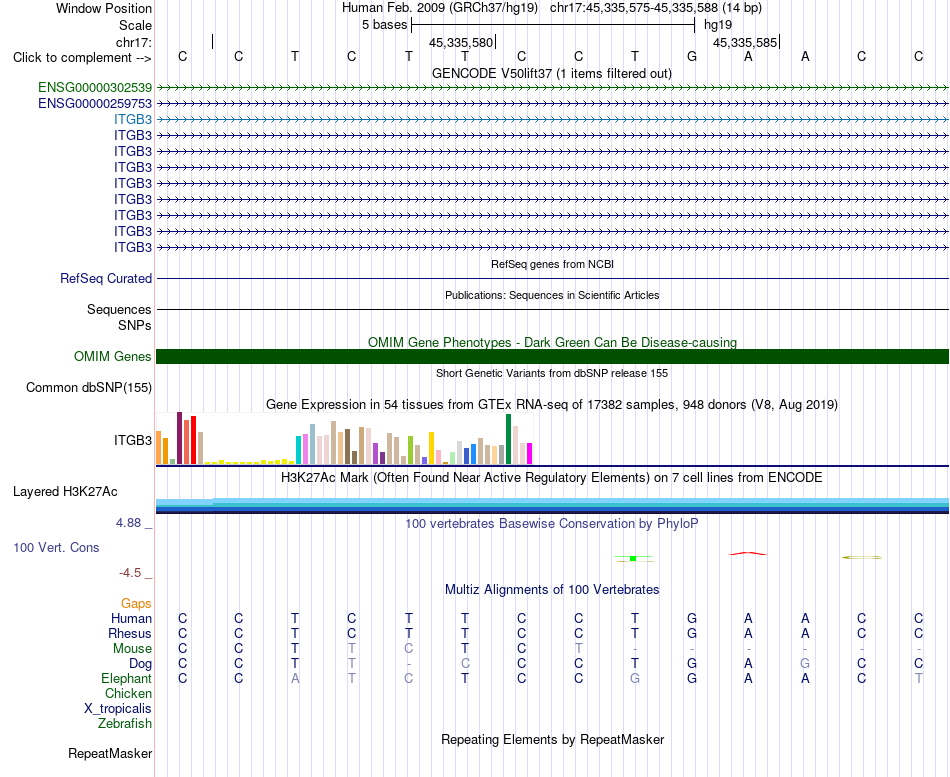Image resolution: width=950 pixels, height=777 pixels.
Task: Click Repeating Elements by RepeatMasker title
Action: click(x=553, y=739)
